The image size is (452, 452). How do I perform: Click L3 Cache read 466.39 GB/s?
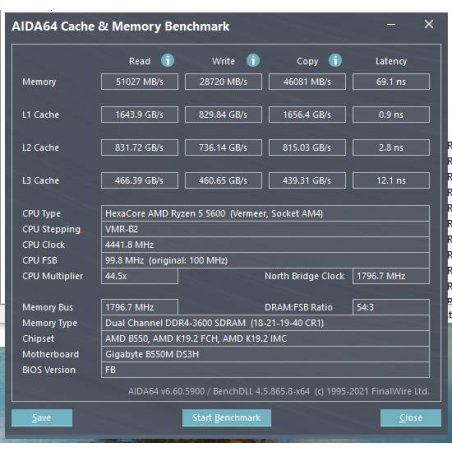click(x=140, y=181)
